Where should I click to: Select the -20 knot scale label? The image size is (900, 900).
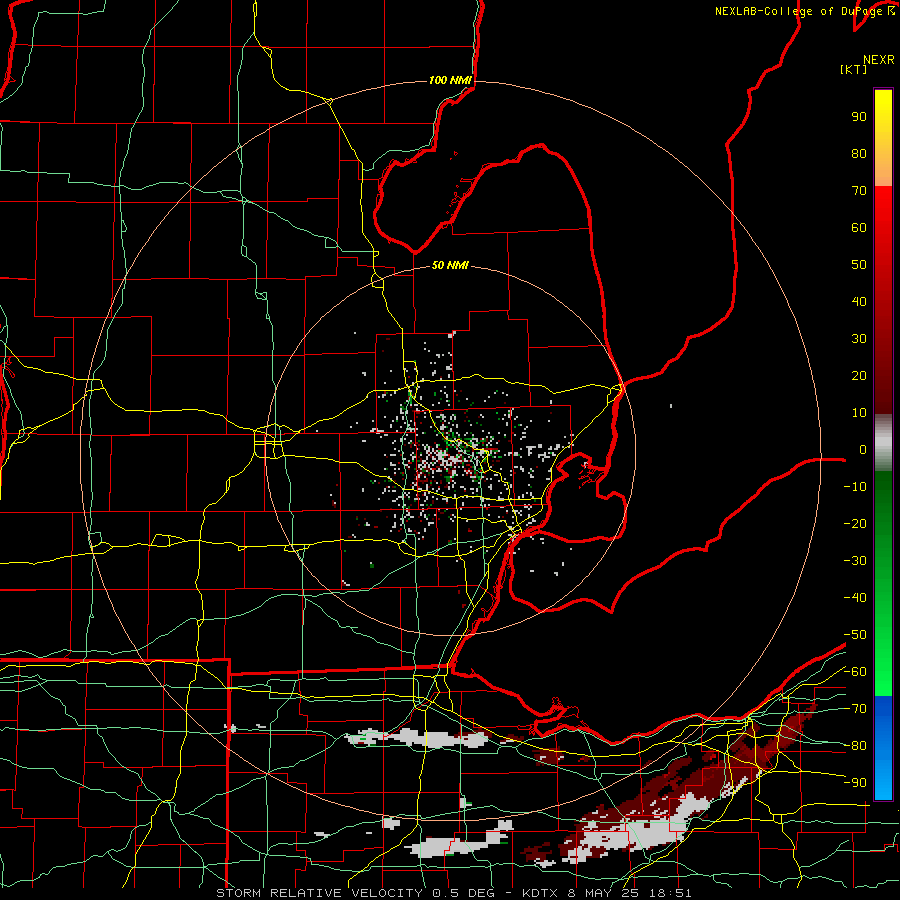point(855,523)
